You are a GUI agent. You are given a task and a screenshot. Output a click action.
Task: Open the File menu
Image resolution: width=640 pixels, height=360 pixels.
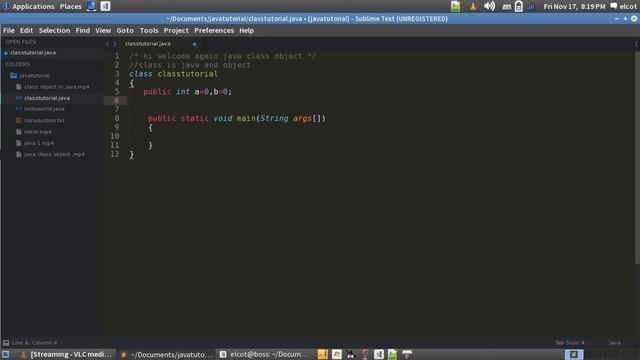[9, 31]
